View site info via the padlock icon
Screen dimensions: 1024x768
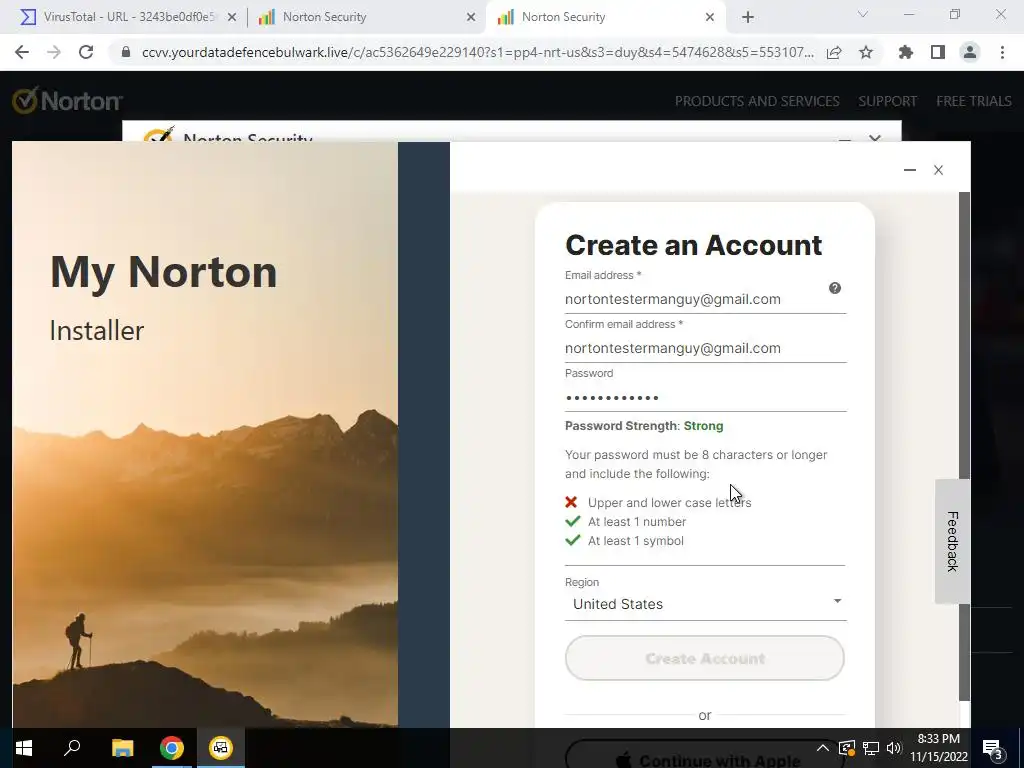(126, 52)
